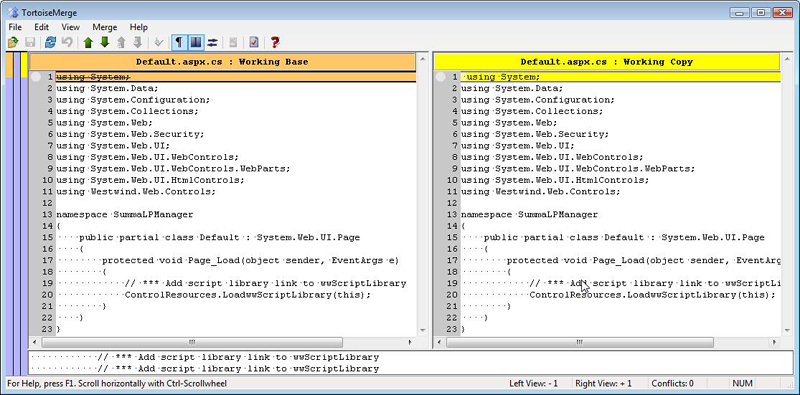Click line 1 state marker in Working Base
Viewport: 800px width, 395px height.
(x=36, y=77)
